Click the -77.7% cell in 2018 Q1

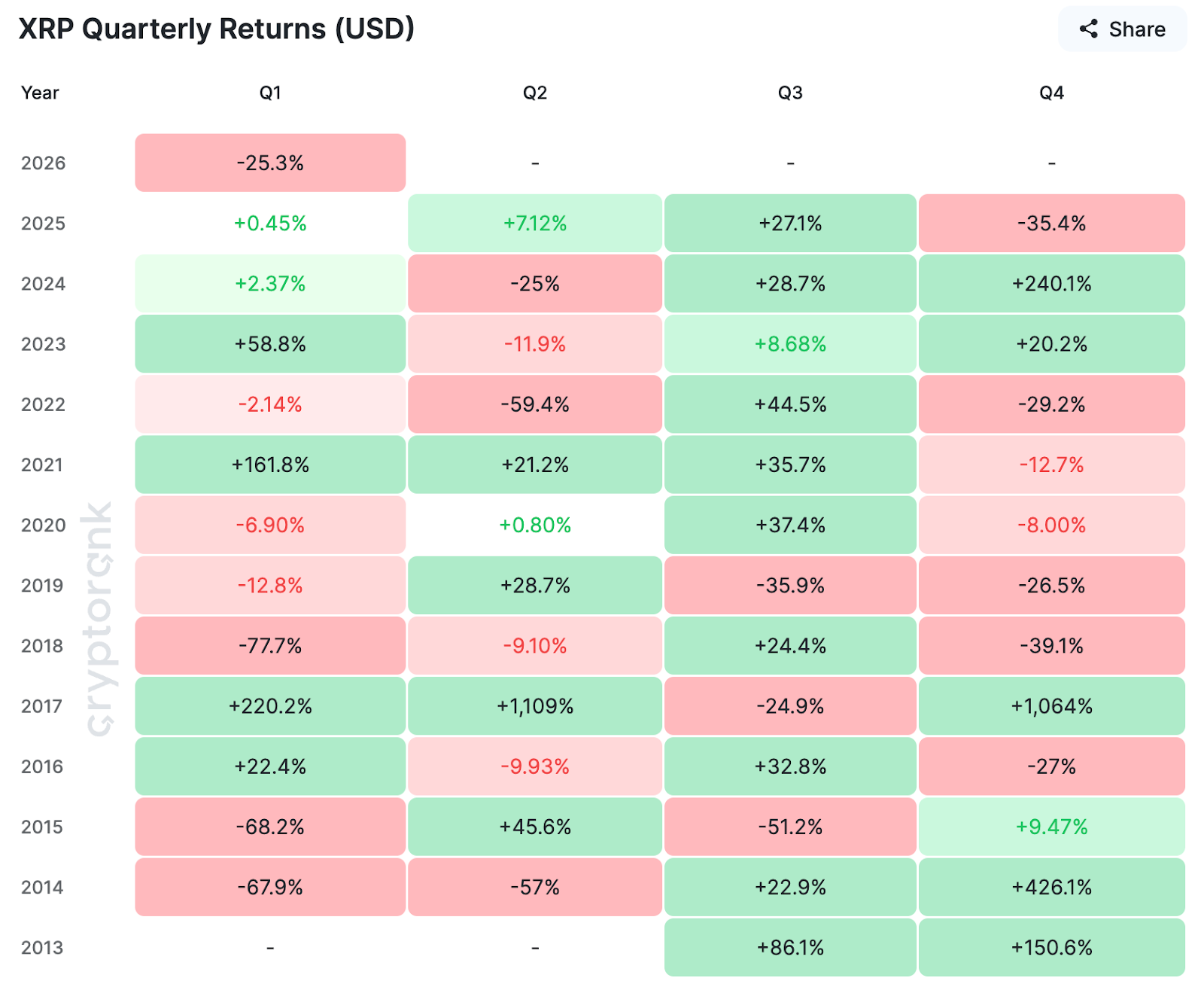pyautogui.click(x=270, y=646)
